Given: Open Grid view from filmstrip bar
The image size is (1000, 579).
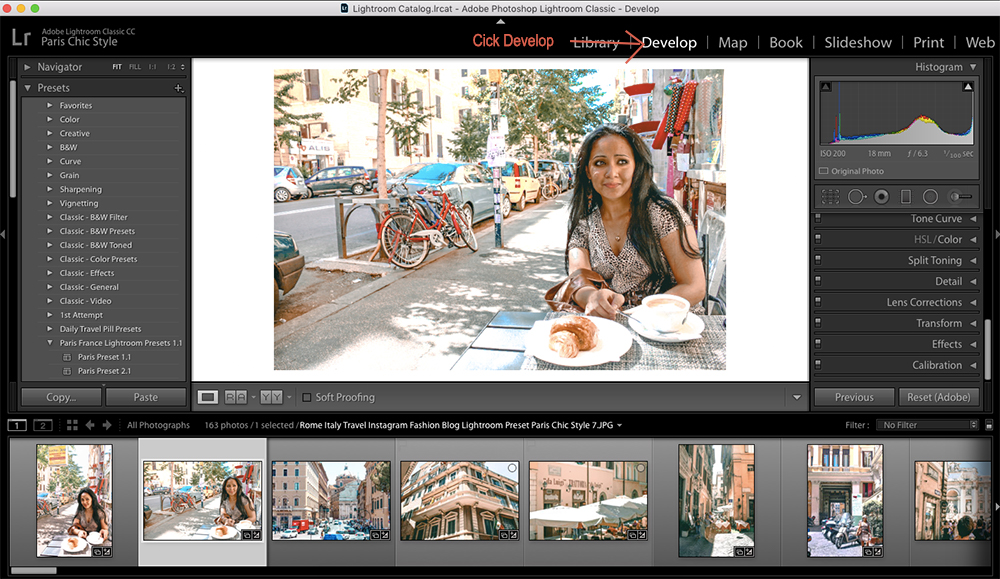Looking at the screenshot, I should pyautogui.click(x=72, y=425).
